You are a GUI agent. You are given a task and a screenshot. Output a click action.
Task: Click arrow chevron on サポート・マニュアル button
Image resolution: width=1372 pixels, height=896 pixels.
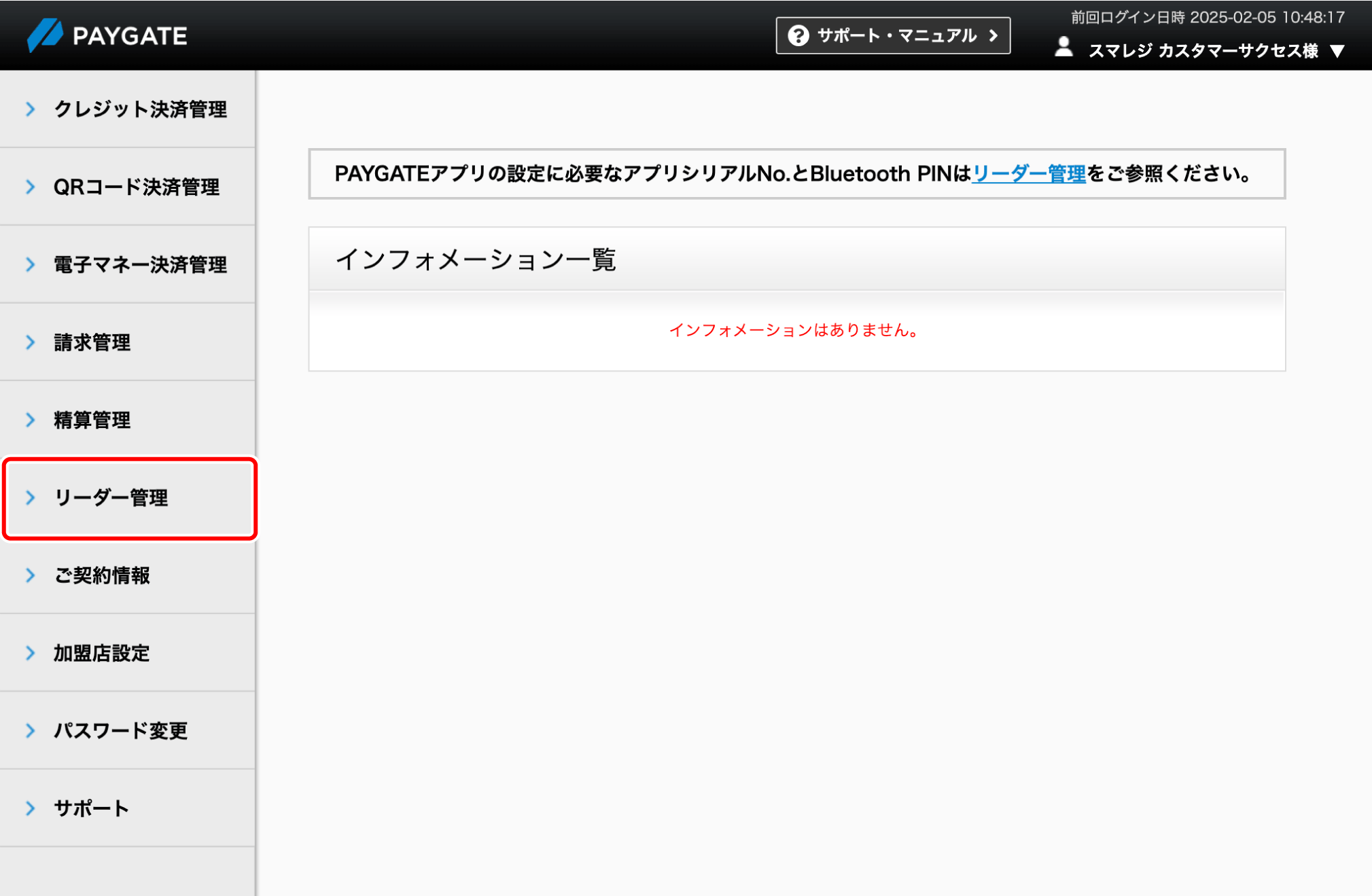tap(993, 35)
